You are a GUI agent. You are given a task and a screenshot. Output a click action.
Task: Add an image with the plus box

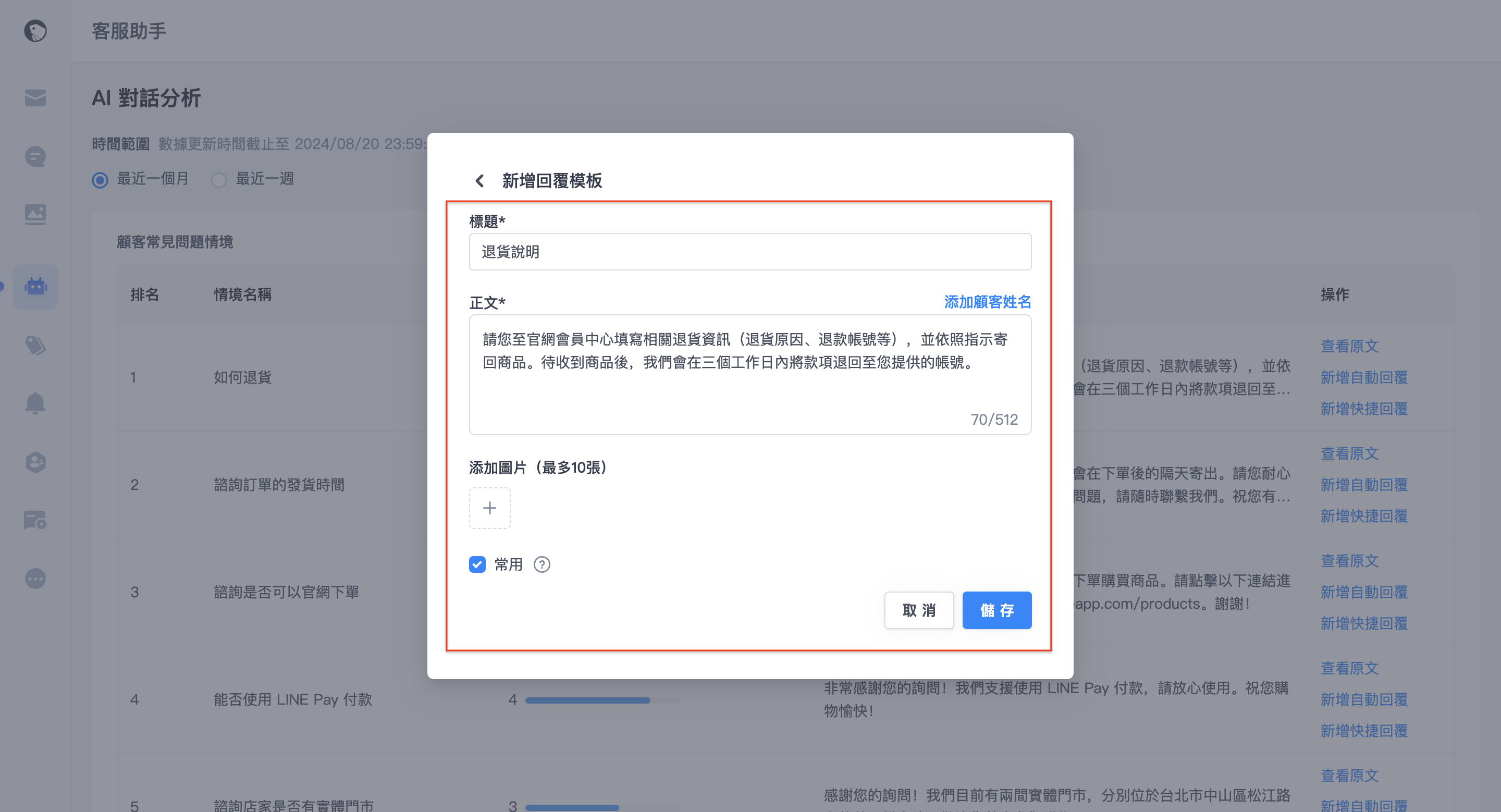coord(489,508)
